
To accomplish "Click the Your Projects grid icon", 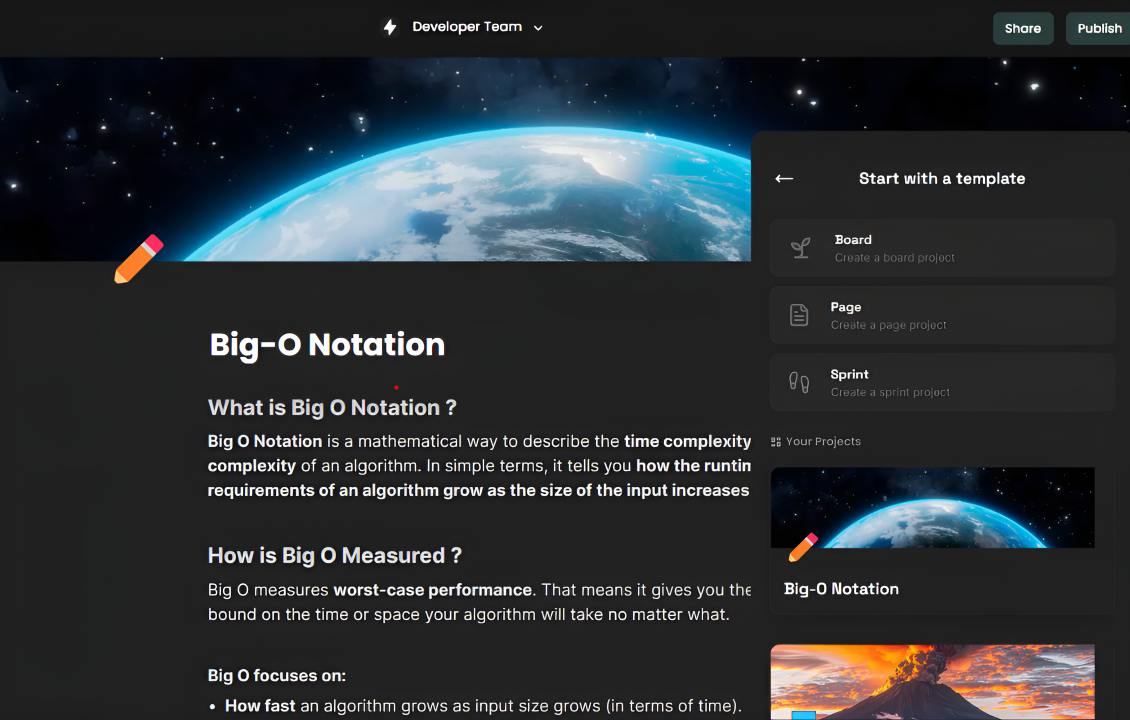I will (775, 442).
